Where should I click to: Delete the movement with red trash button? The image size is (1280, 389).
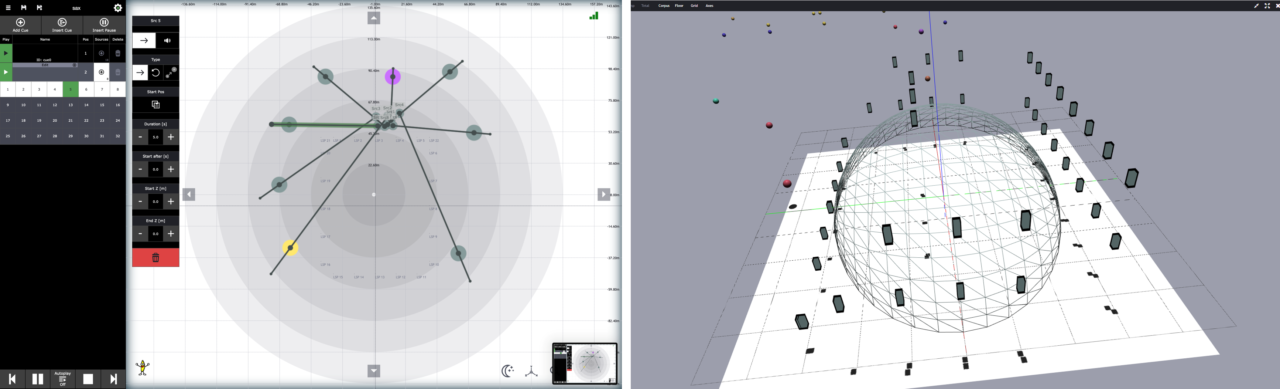(155, 257)
